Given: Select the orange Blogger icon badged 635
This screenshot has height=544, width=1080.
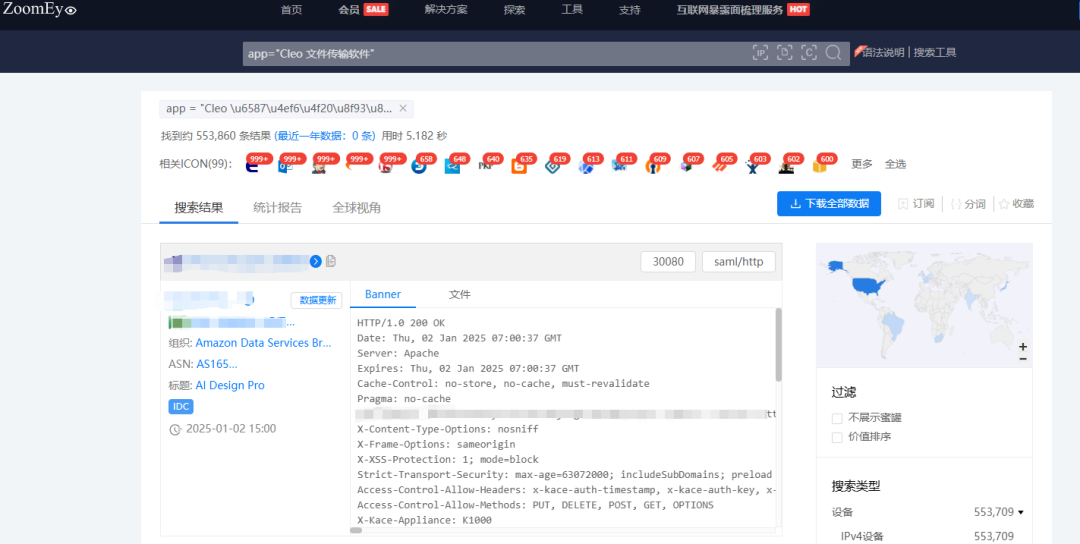Looking at the screenshot, I should (x=519, y=167).
